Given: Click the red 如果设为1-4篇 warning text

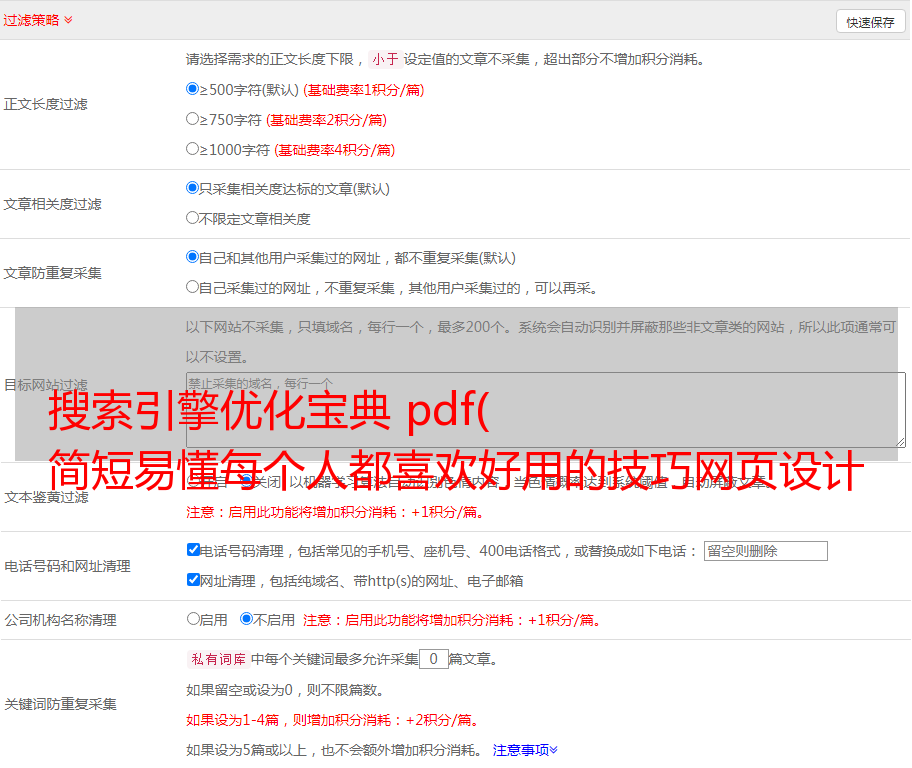Looking at the screenshot, I should pos(332,720).
